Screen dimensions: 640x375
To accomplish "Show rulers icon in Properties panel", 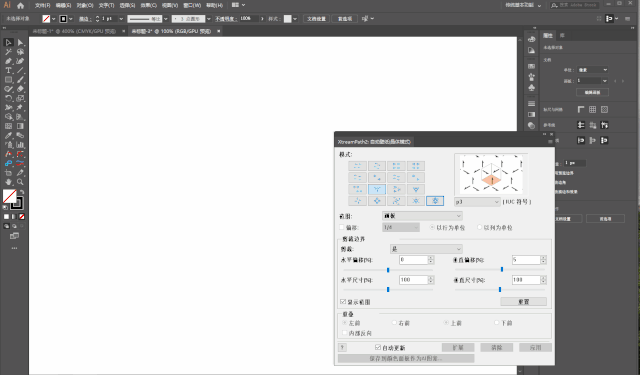I will (581, 109).
